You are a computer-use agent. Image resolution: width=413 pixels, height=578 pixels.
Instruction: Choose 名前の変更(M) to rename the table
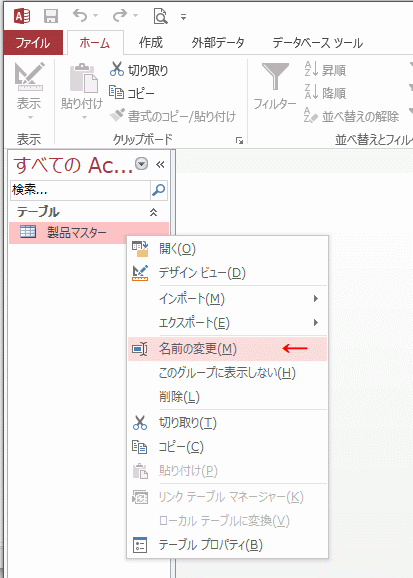[x=228, y=349]
